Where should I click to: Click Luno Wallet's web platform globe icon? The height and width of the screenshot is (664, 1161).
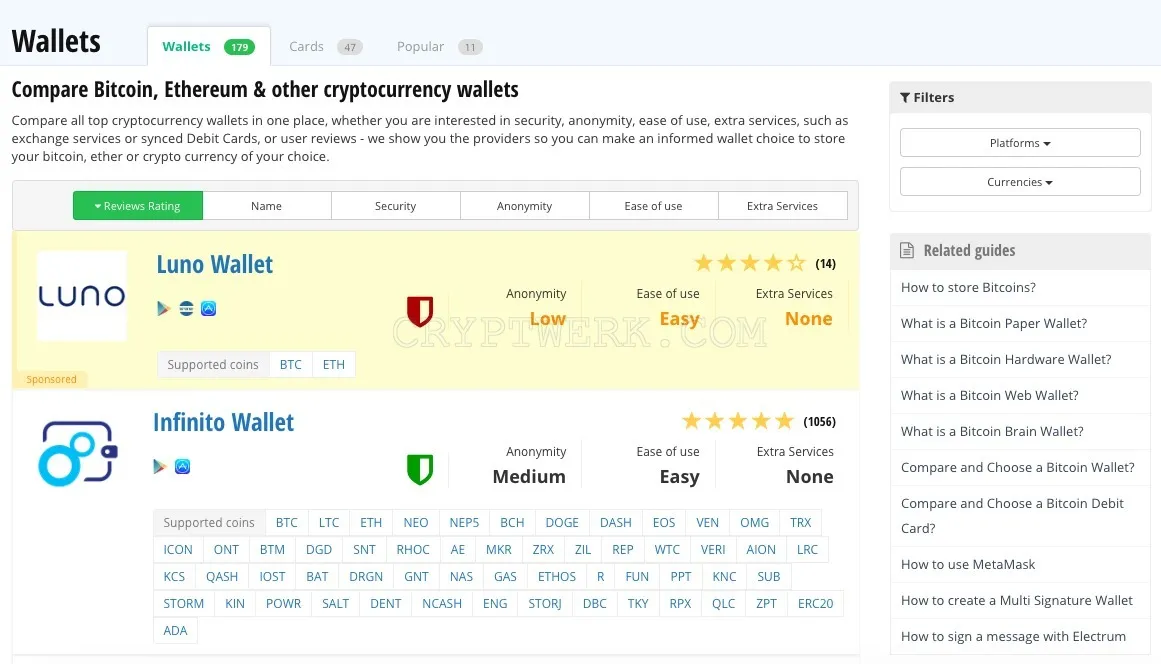(x=187, y=309)
